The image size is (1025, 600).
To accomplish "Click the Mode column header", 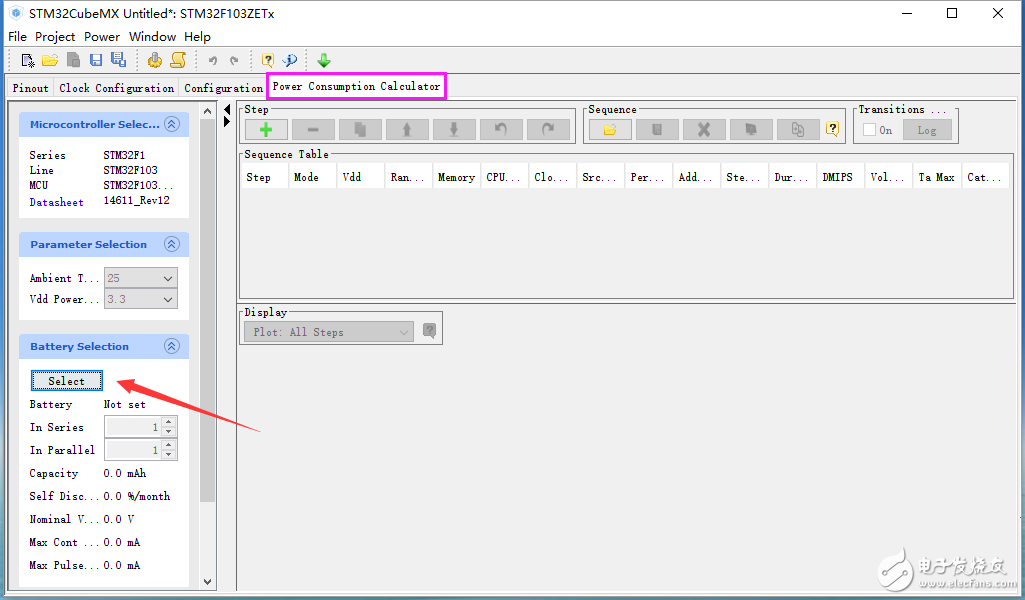I will (312, 177).
